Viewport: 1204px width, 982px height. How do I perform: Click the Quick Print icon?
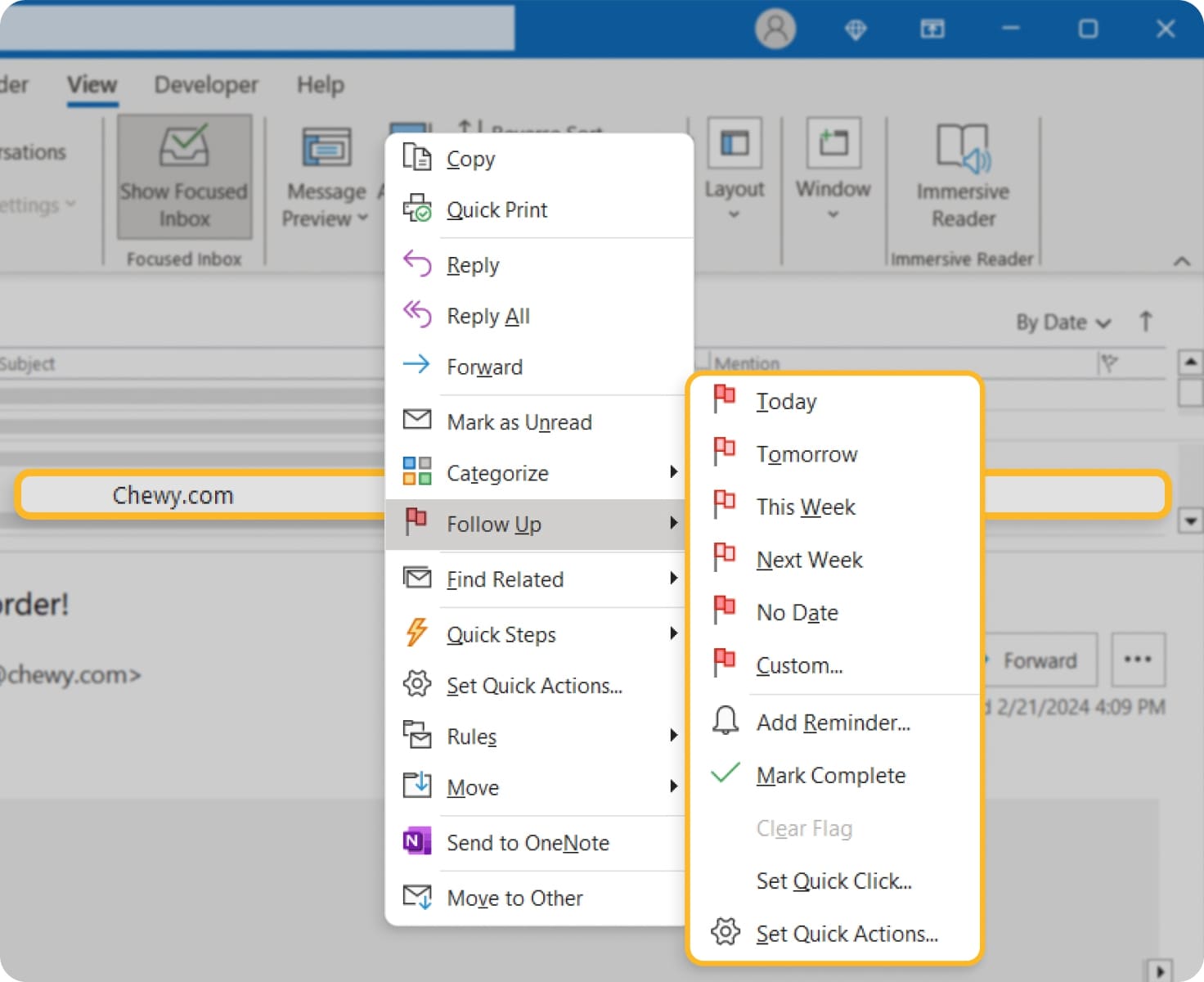tap(417, 209)
